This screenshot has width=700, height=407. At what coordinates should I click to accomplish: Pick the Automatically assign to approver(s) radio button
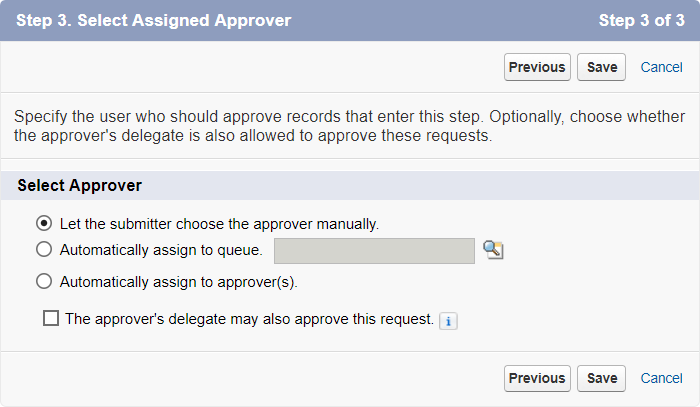(44, 281)
